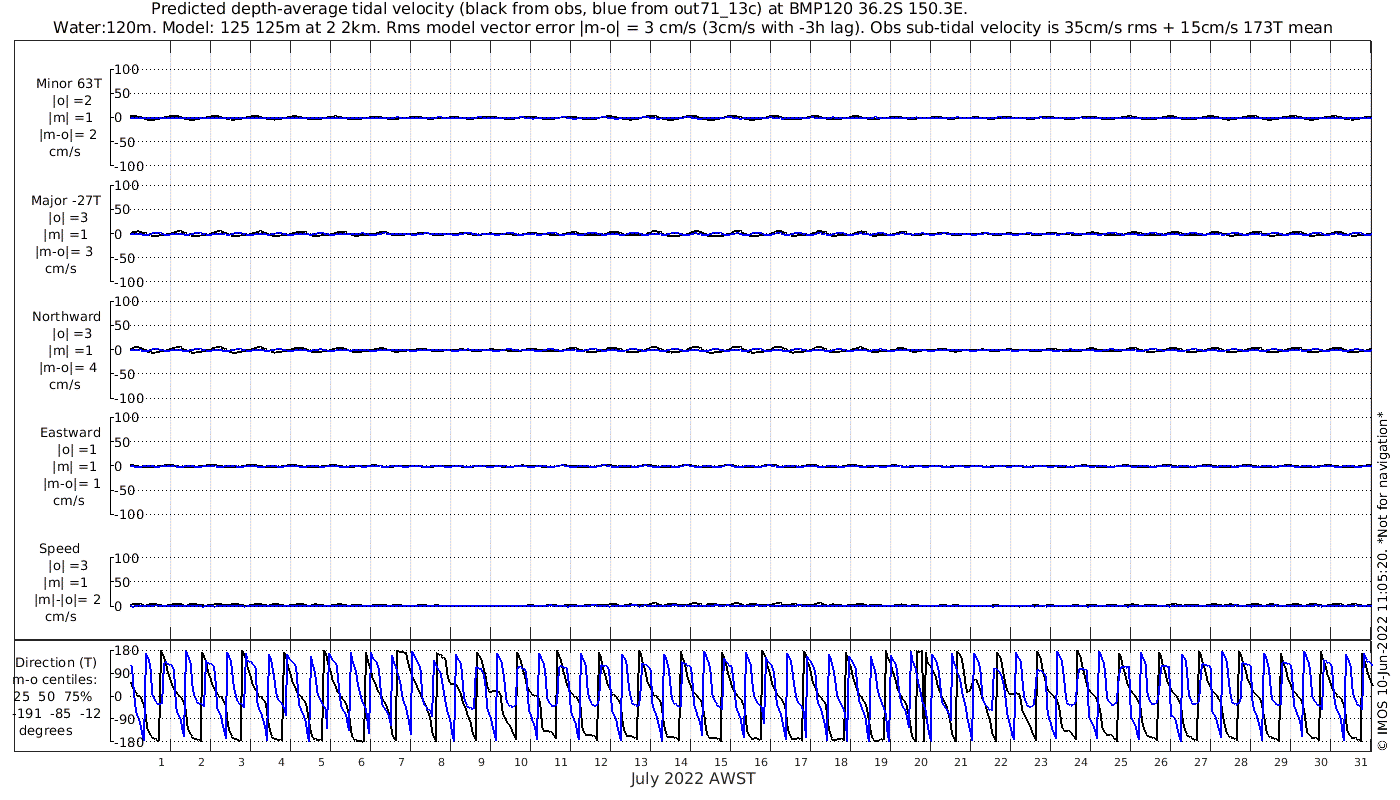Image resolution: width=1400 pixels, height=800 pixels.
Task: Click the 'Major -27T' panel label
Action: coord(66,201)
